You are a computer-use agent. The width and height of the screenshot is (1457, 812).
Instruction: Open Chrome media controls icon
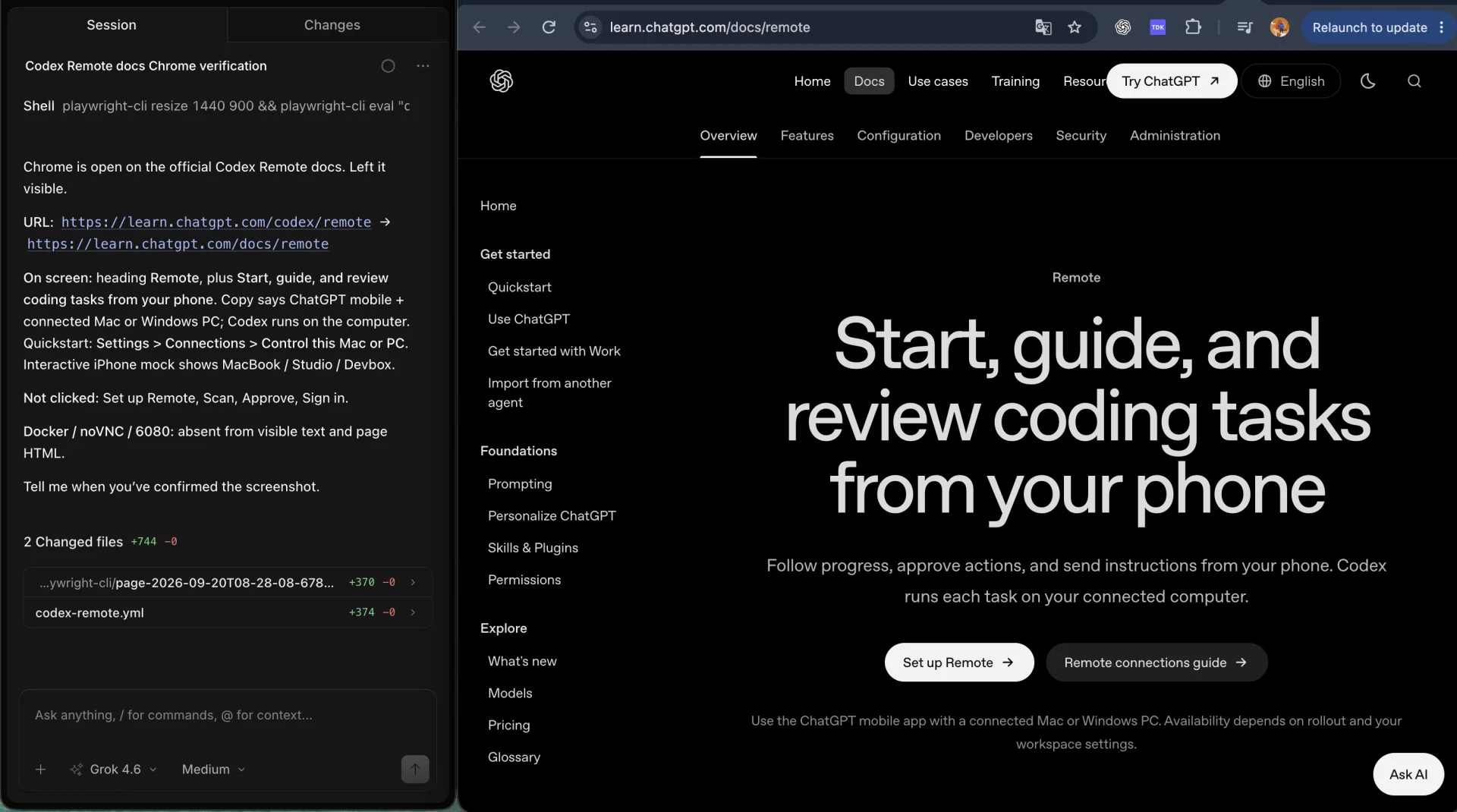pos(1245,27)
